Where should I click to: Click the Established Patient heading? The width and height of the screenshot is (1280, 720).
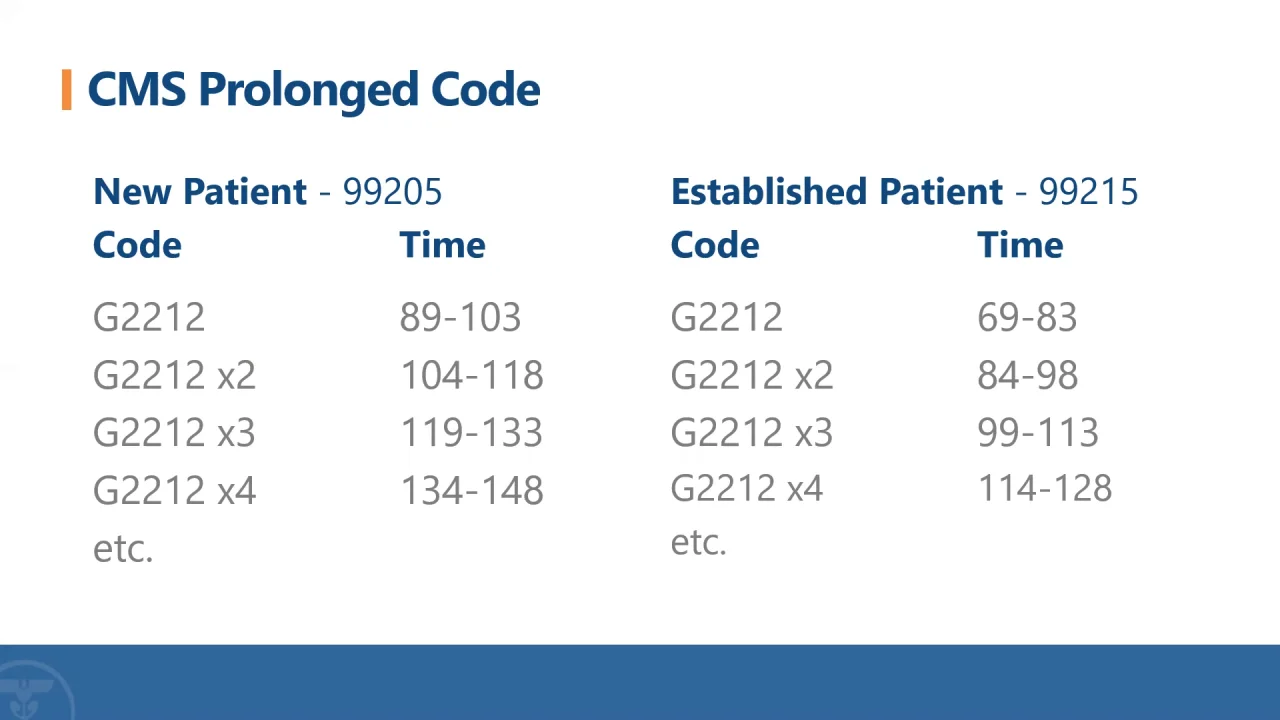(x=837, y=191)
